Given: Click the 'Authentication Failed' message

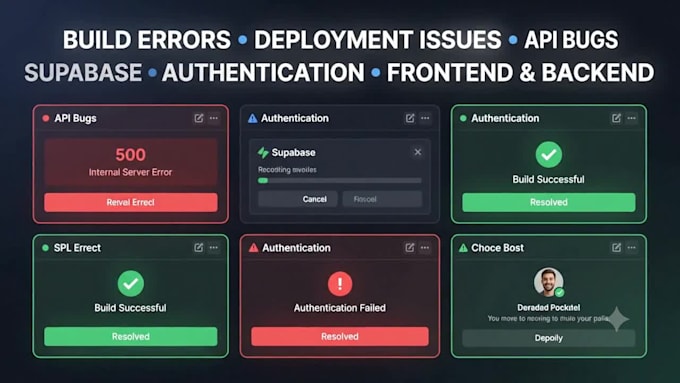Looking at the screenshot, I should click(340, 308).
